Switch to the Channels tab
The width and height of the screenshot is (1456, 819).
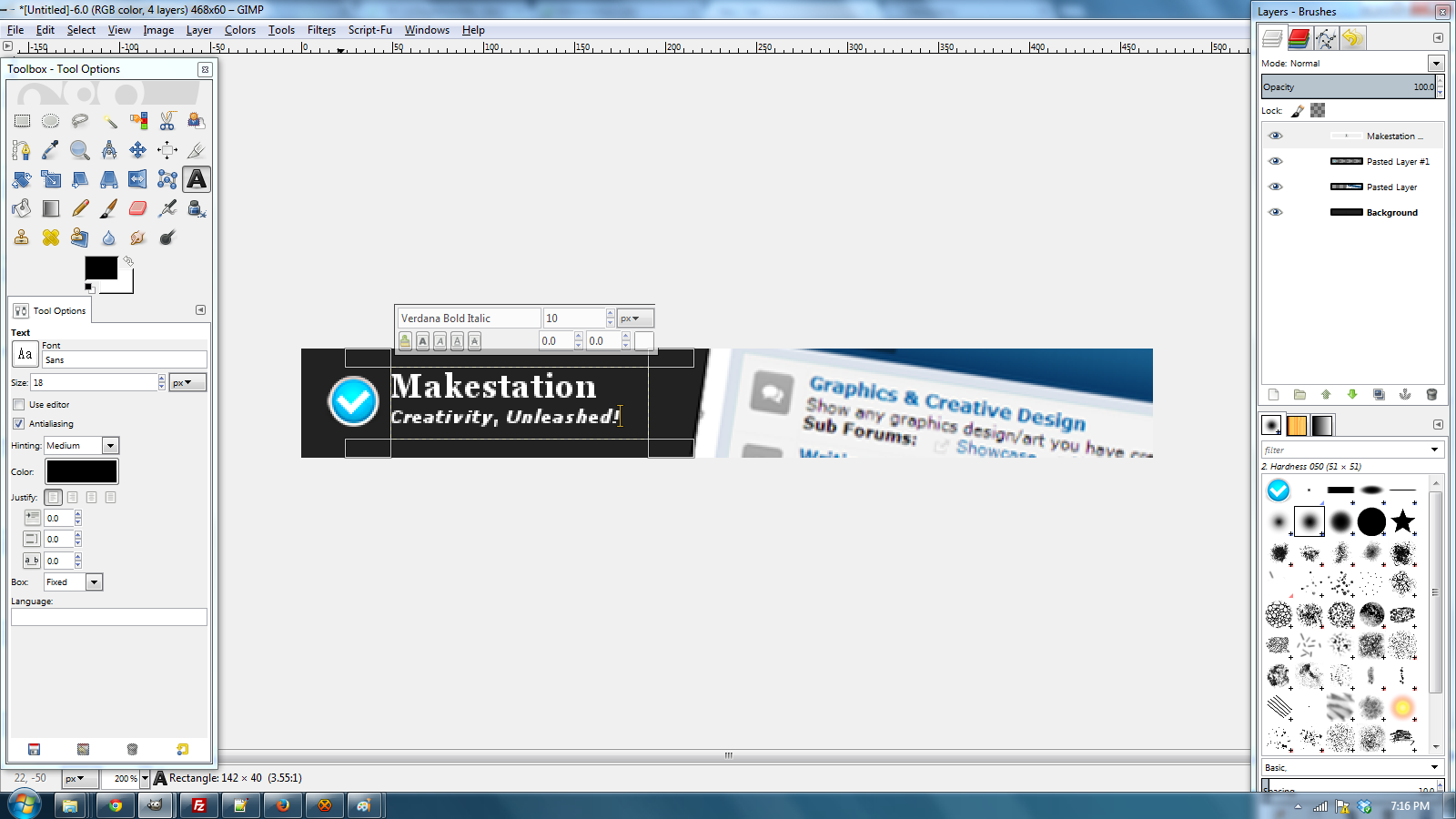coord(1299,38)
